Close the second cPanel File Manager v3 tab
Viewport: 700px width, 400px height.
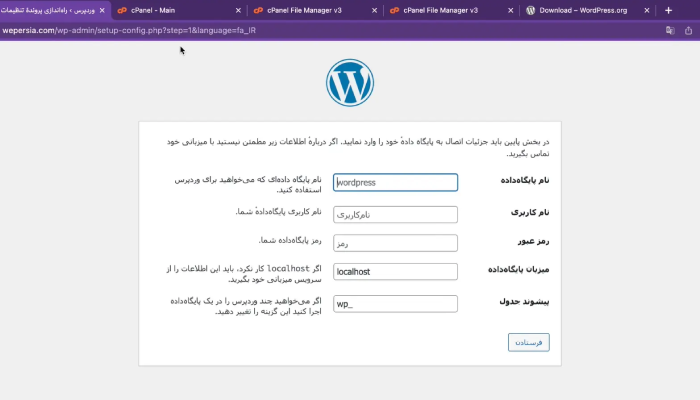tap(510, 10)
